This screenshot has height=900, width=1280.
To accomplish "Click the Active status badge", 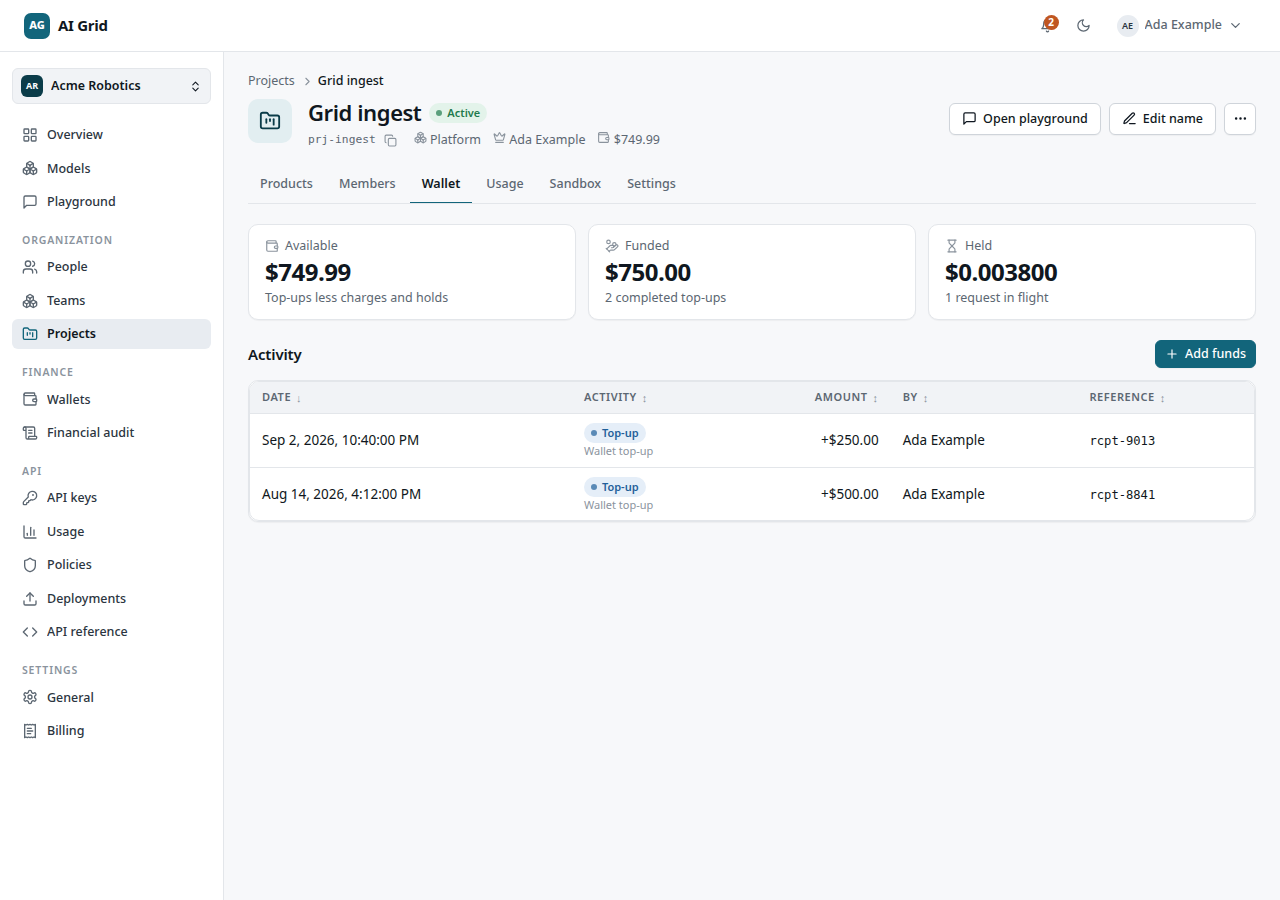I will tap(458, 114).
